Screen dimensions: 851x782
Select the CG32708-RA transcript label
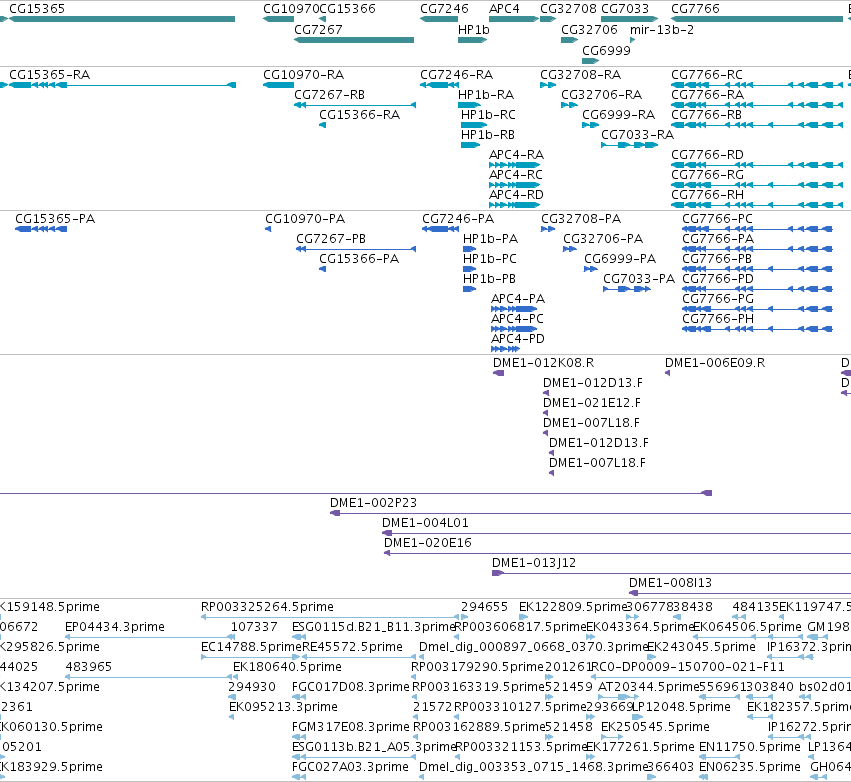click(580, 75)
